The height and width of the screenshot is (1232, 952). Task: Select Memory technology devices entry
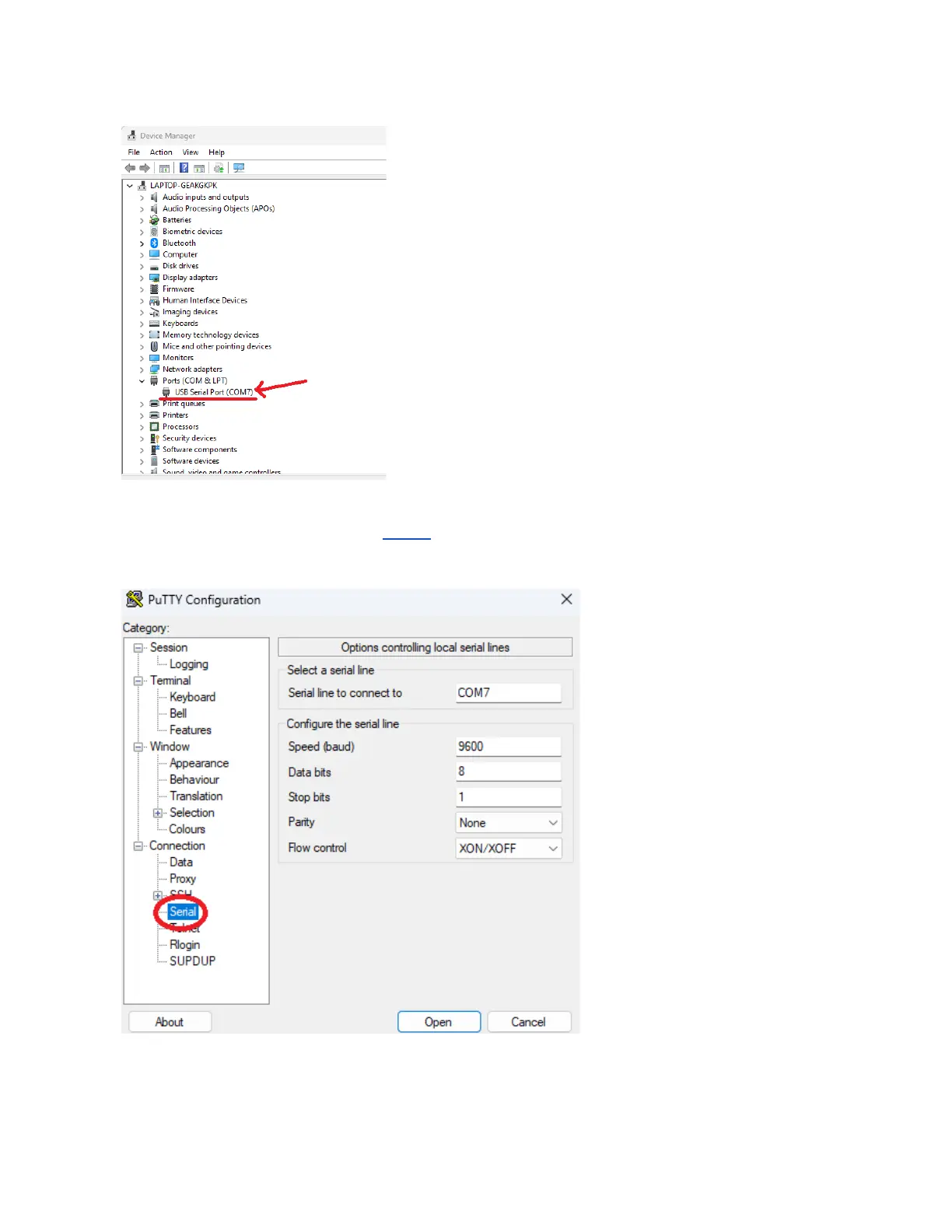coord(211,335)
